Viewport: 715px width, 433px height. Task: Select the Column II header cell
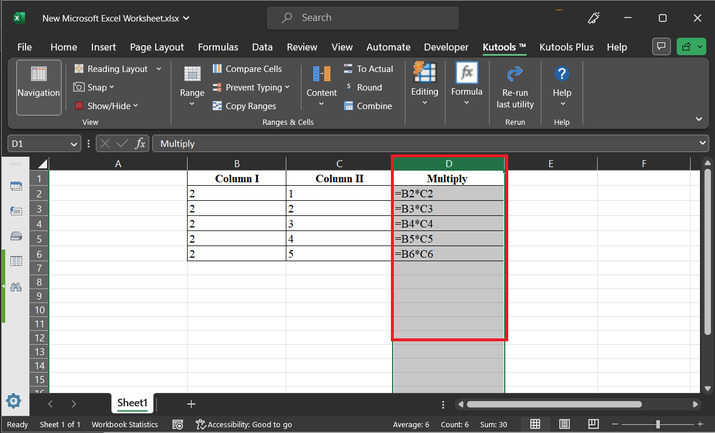(339, 178)
